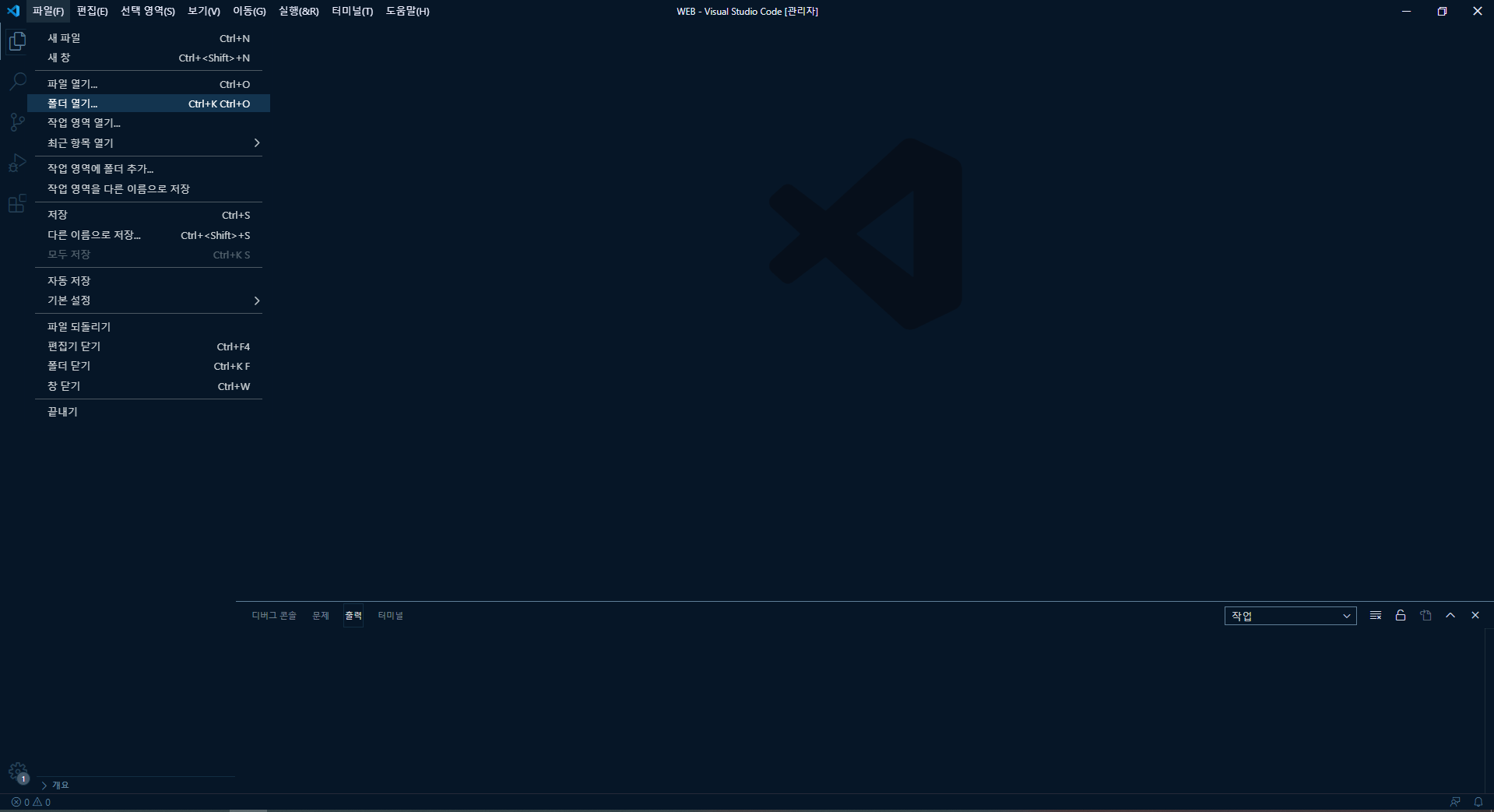Viewport: 1494px width, 812px height.
Task: Select 편집기 닫기 menu entry
Action: [149, 346]
